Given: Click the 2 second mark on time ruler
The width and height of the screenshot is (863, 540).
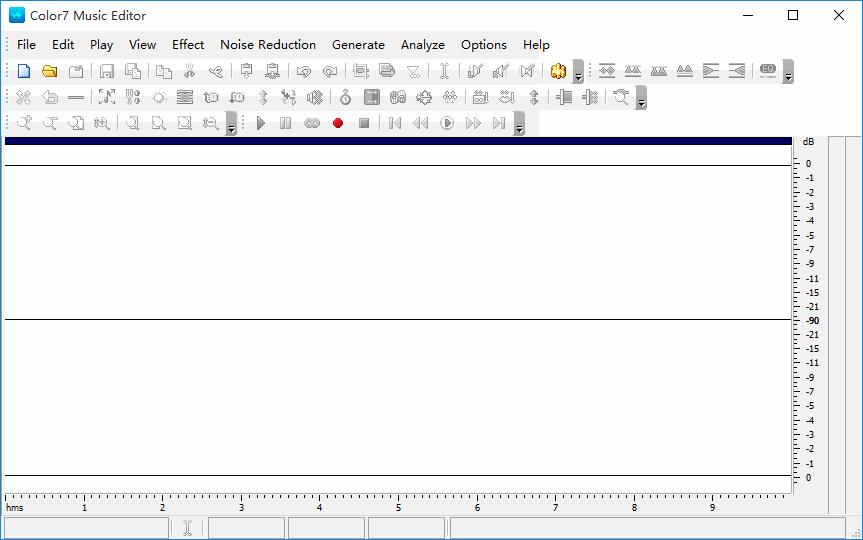Looking at the screenshot, I should click(162, 507).
